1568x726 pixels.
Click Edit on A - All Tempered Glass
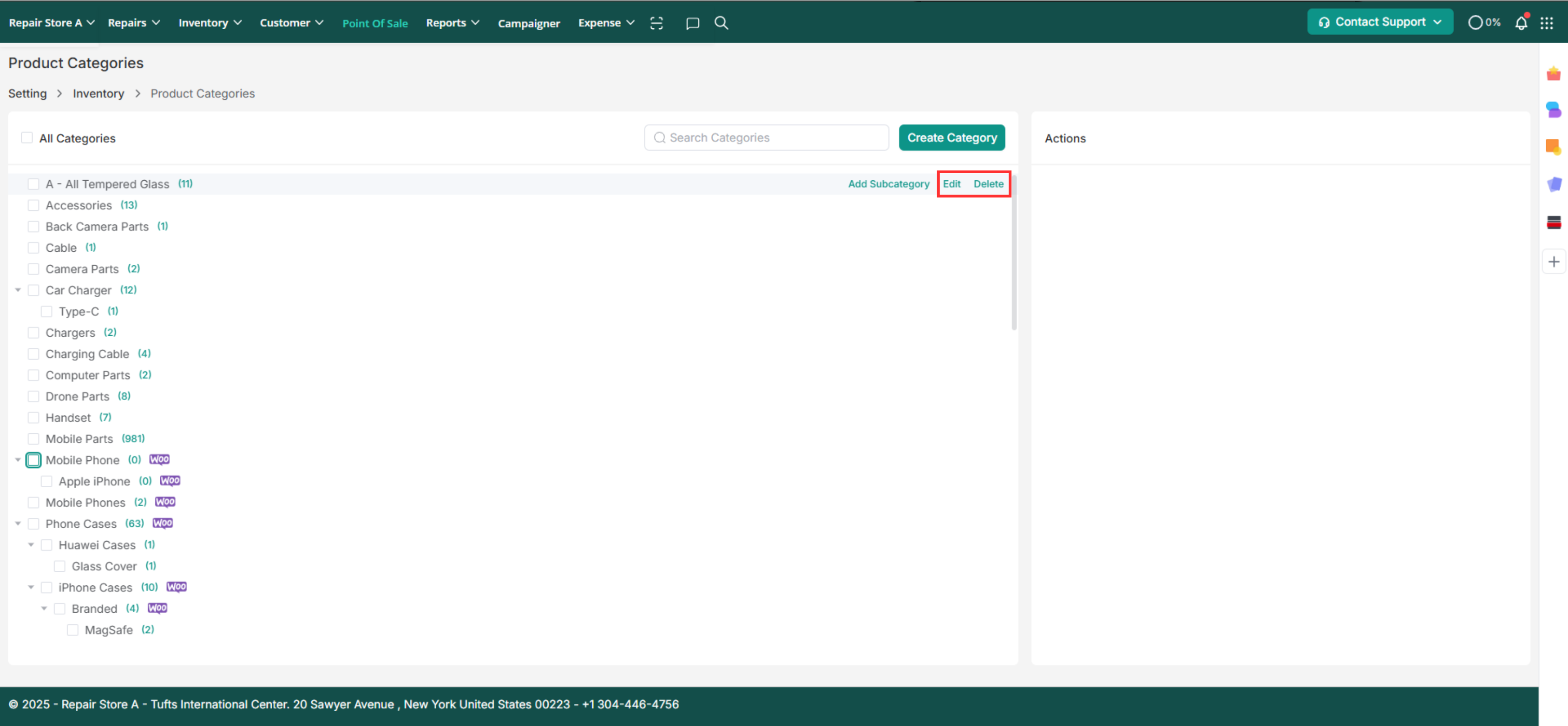pyautogui.click(x=951, y=184)
